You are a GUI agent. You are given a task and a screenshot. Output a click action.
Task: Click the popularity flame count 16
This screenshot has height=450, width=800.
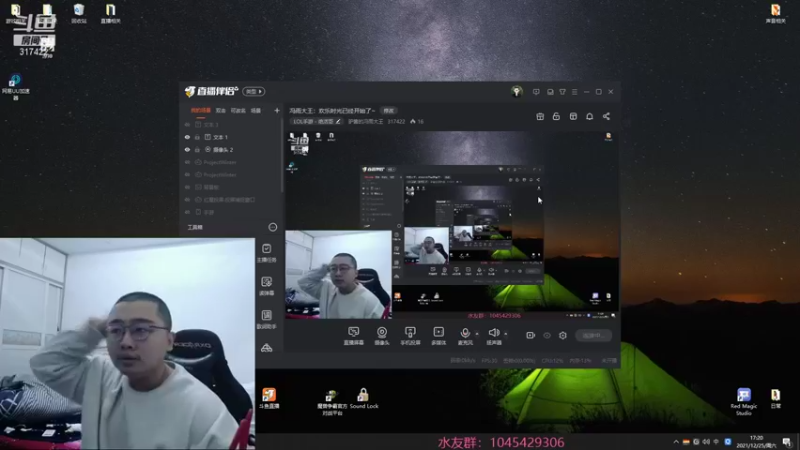click(x=417, y=121)
